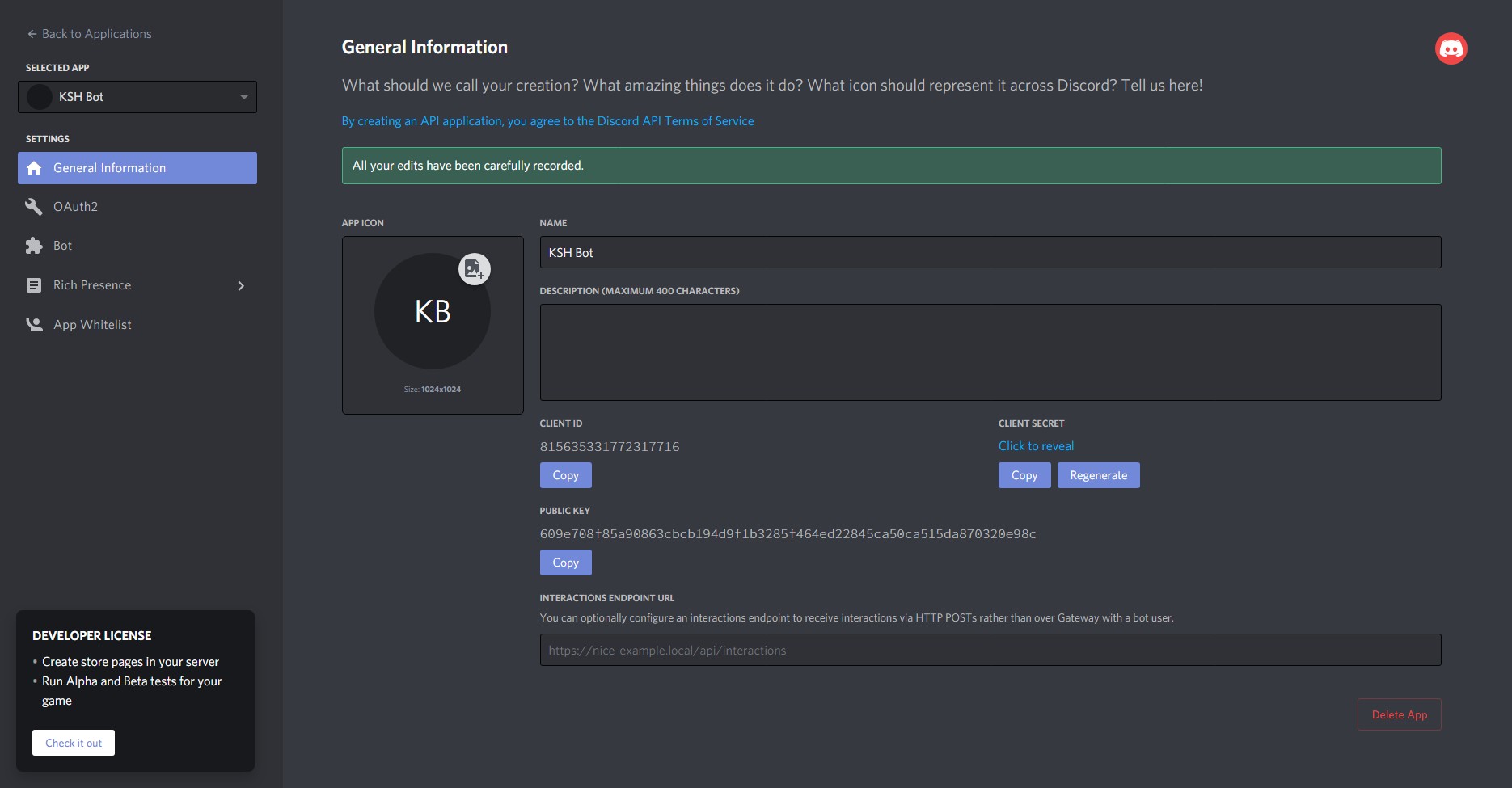Open the Rich Presence section
1512x788 pixels.
(x=137, y=285)
